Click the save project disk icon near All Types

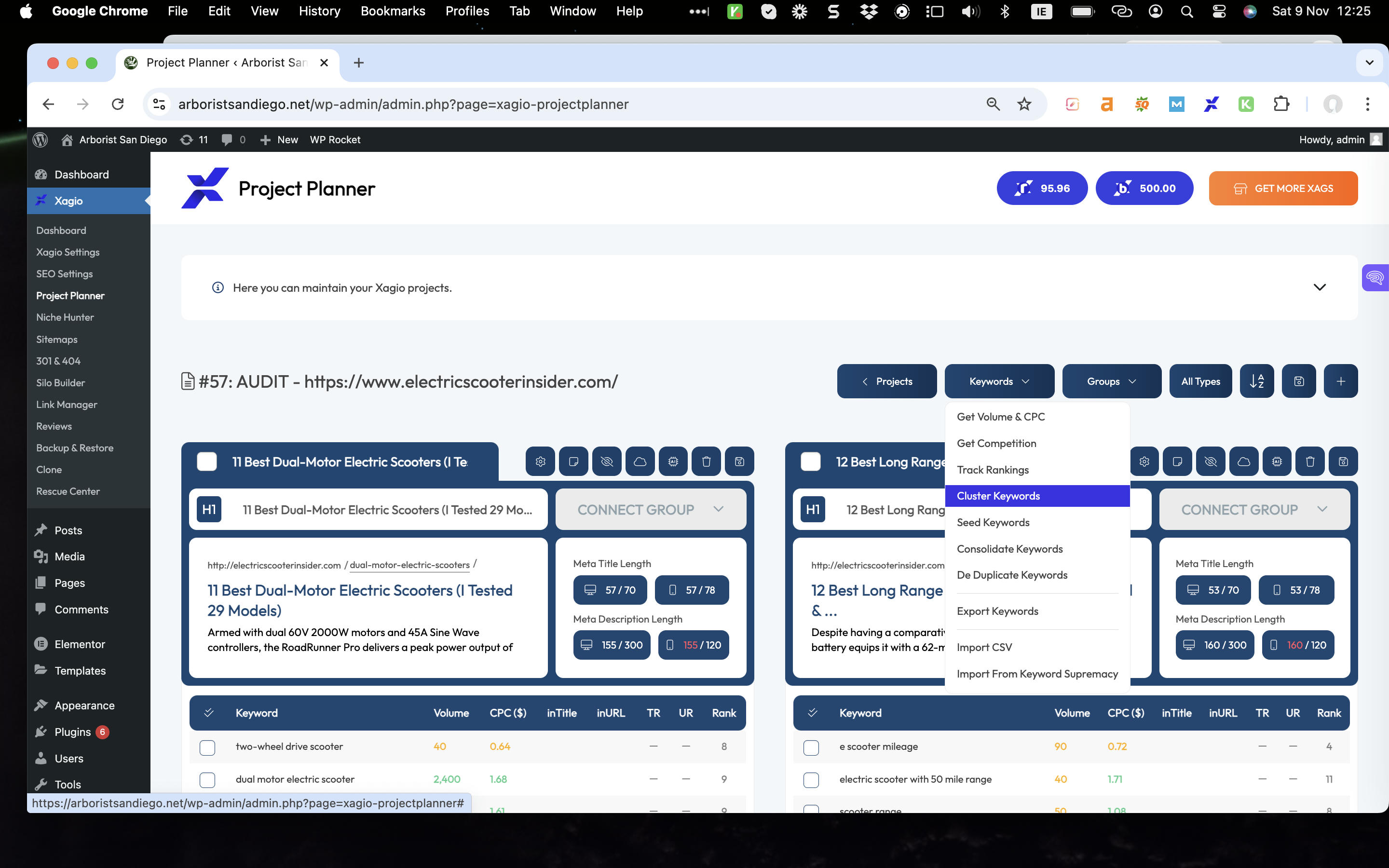[1299, 381]
